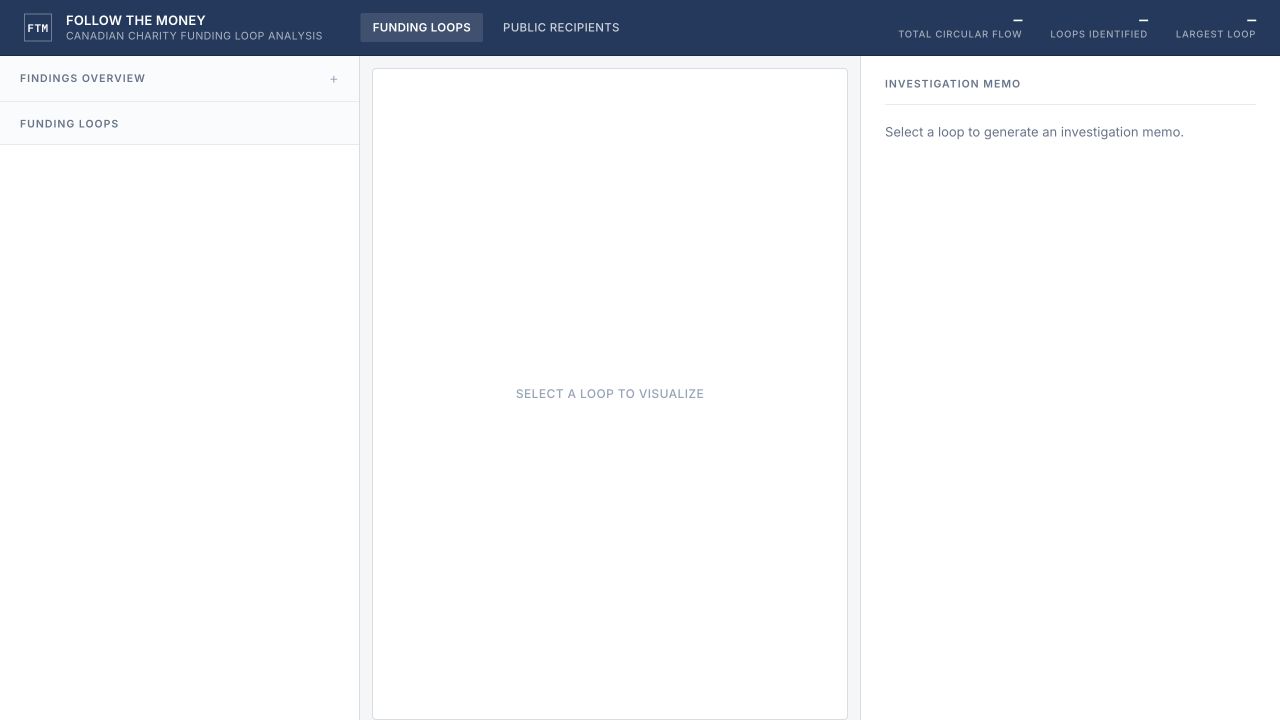The width and height of the screenshot is (1280, 720).
Task: Click the 'Select a loop to visualize' placeholder
Action: [x=610, y=394]
